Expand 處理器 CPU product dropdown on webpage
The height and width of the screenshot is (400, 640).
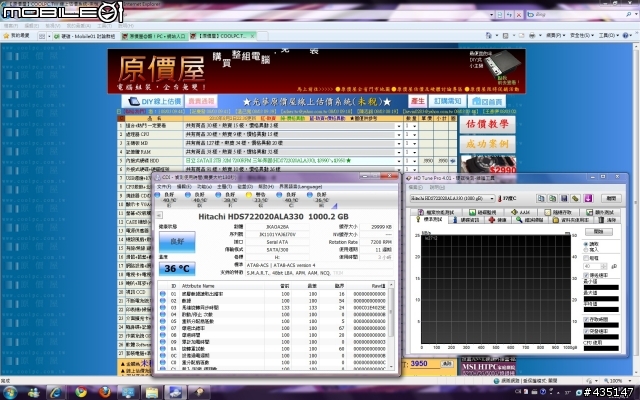point(399,134)
